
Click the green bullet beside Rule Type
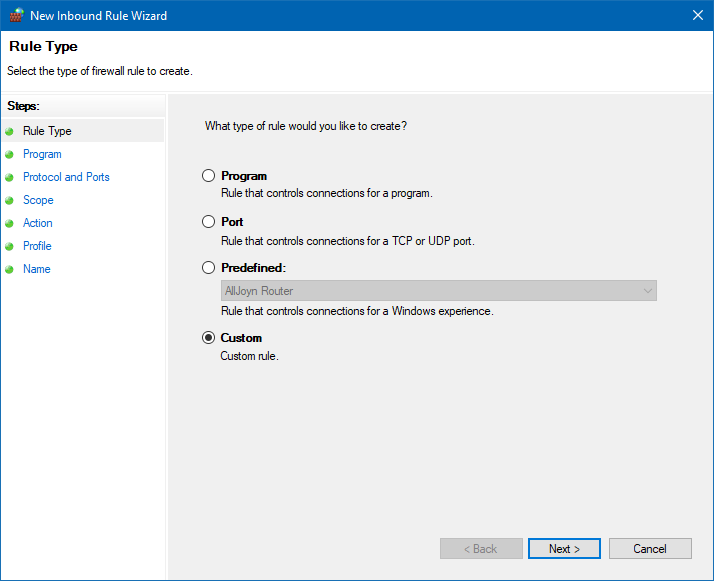[x=10, y=131]
